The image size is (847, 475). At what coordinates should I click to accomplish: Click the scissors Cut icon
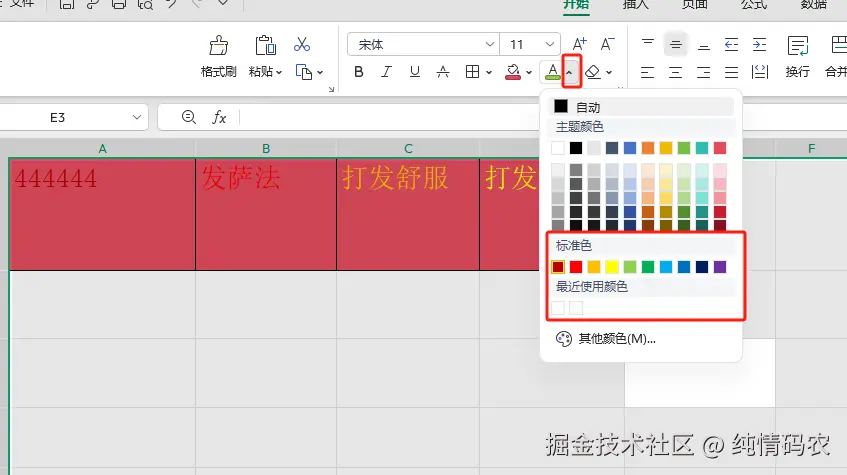coord(302,44)
